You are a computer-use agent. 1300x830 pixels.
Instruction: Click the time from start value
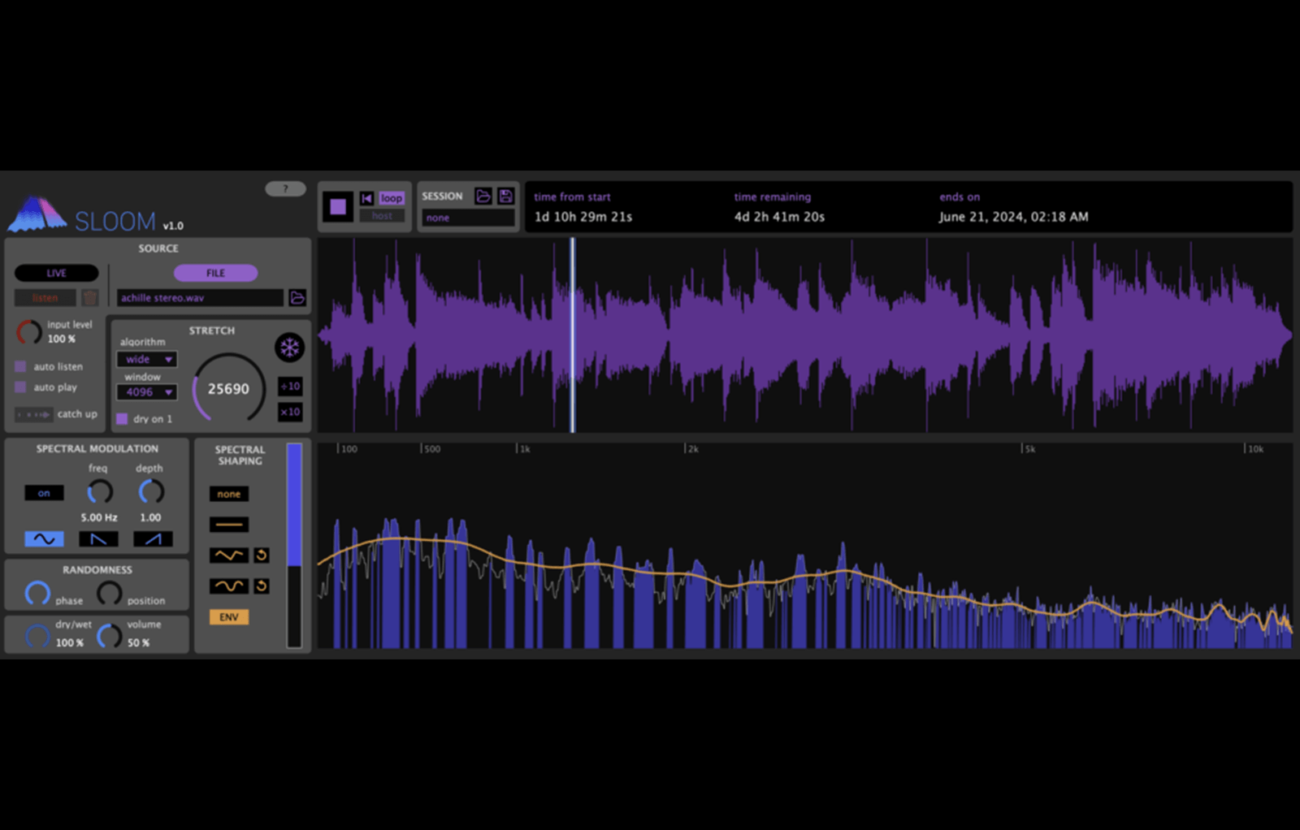(x=583, y=217)
